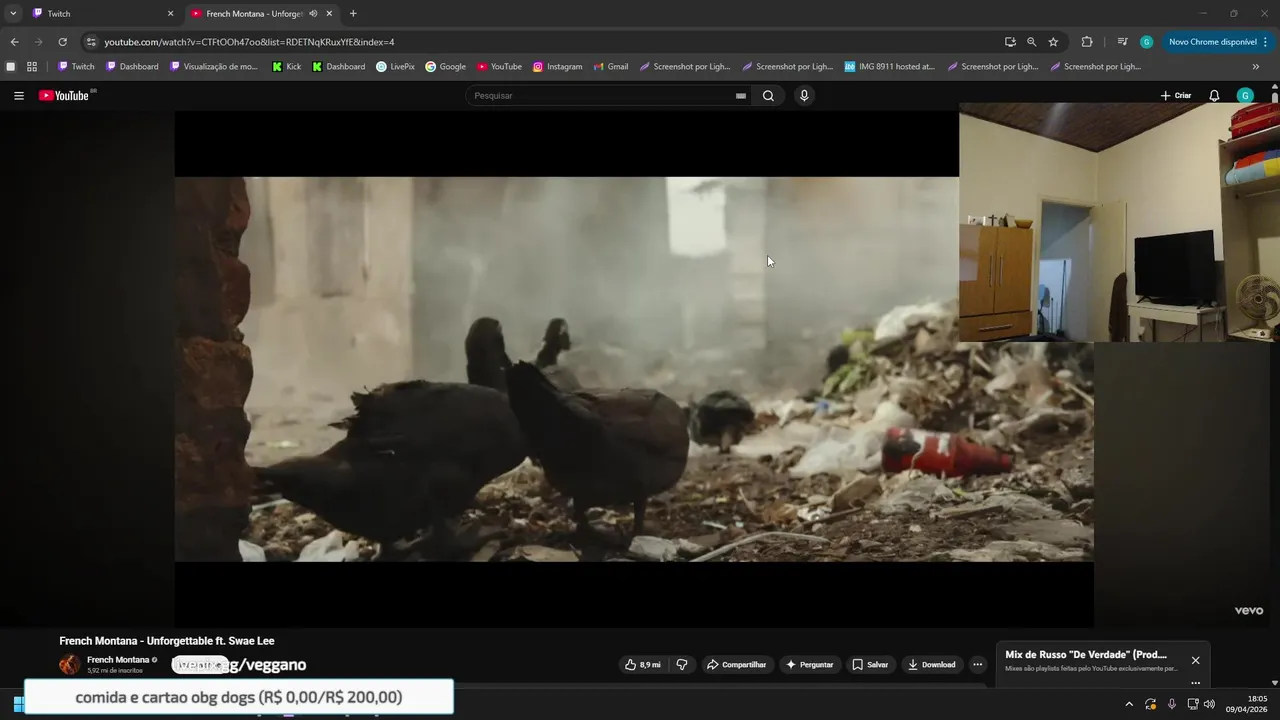Open the media control icon in Chrome toolbar
This screenshot has width=1280, height=720.
point(1122,42)
